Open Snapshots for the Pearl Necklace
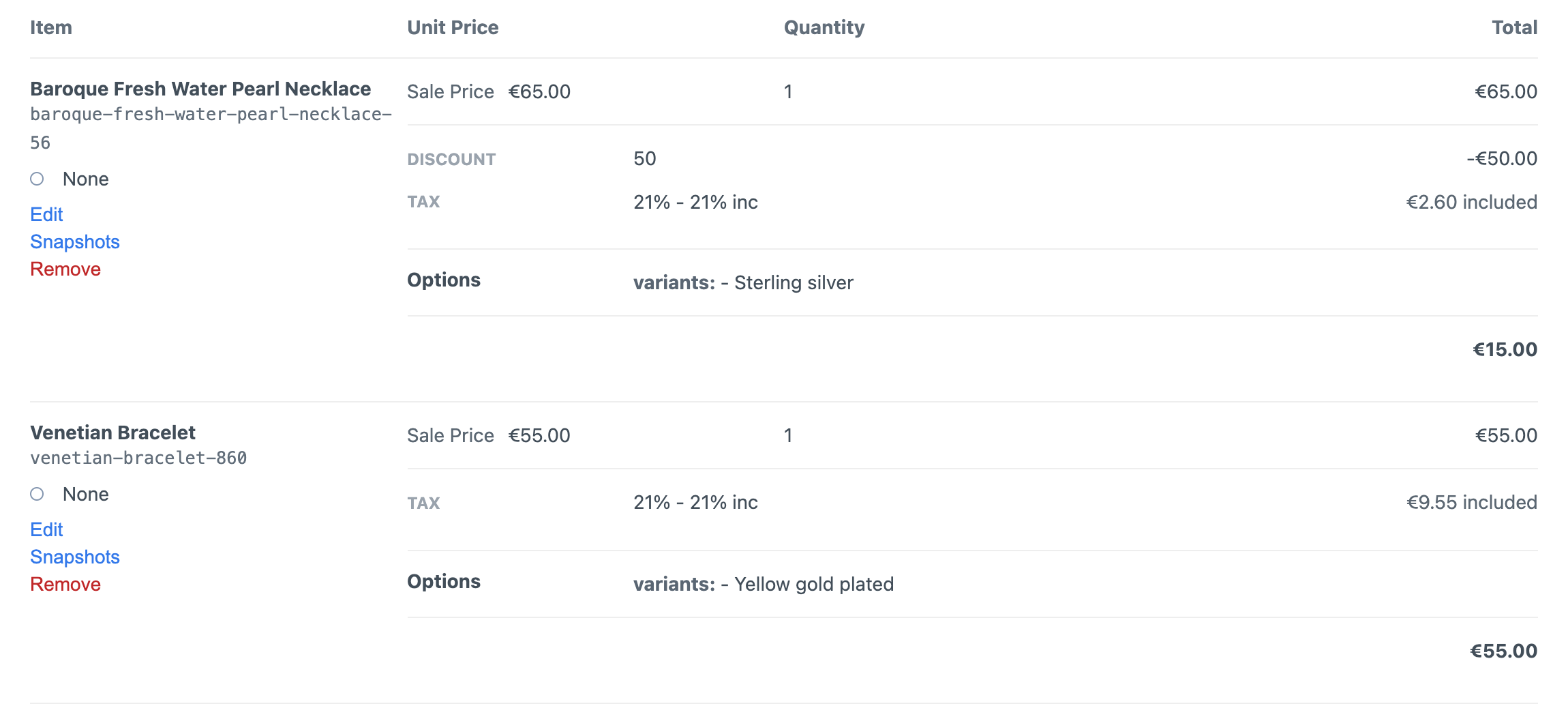The image size is (1568, 704). click(x=74, y=241)
